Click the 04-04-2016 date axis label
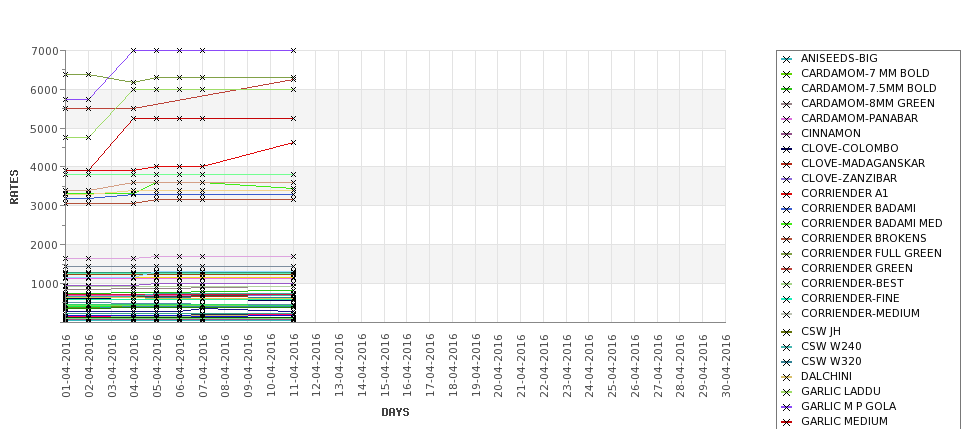This screenshot has width=975, height=429. tap(134, 365)
